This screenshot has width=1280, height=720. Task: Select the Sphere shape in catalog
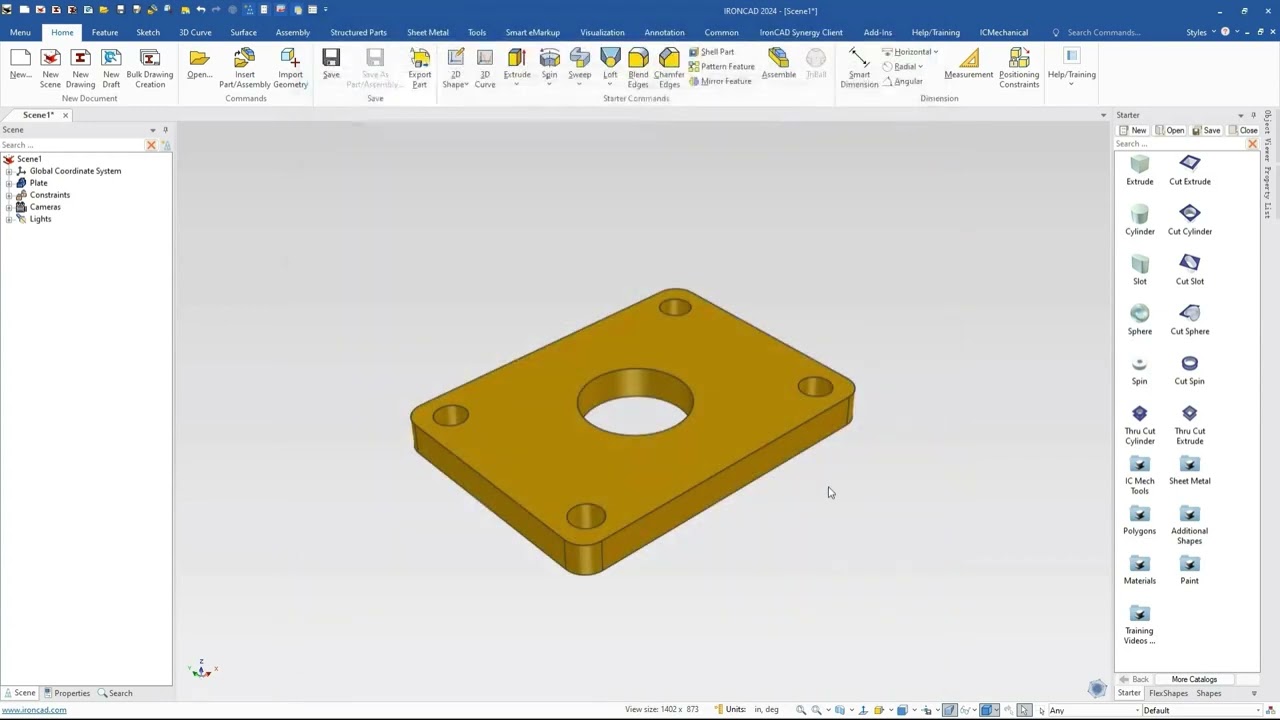(x=1139, y=320)
